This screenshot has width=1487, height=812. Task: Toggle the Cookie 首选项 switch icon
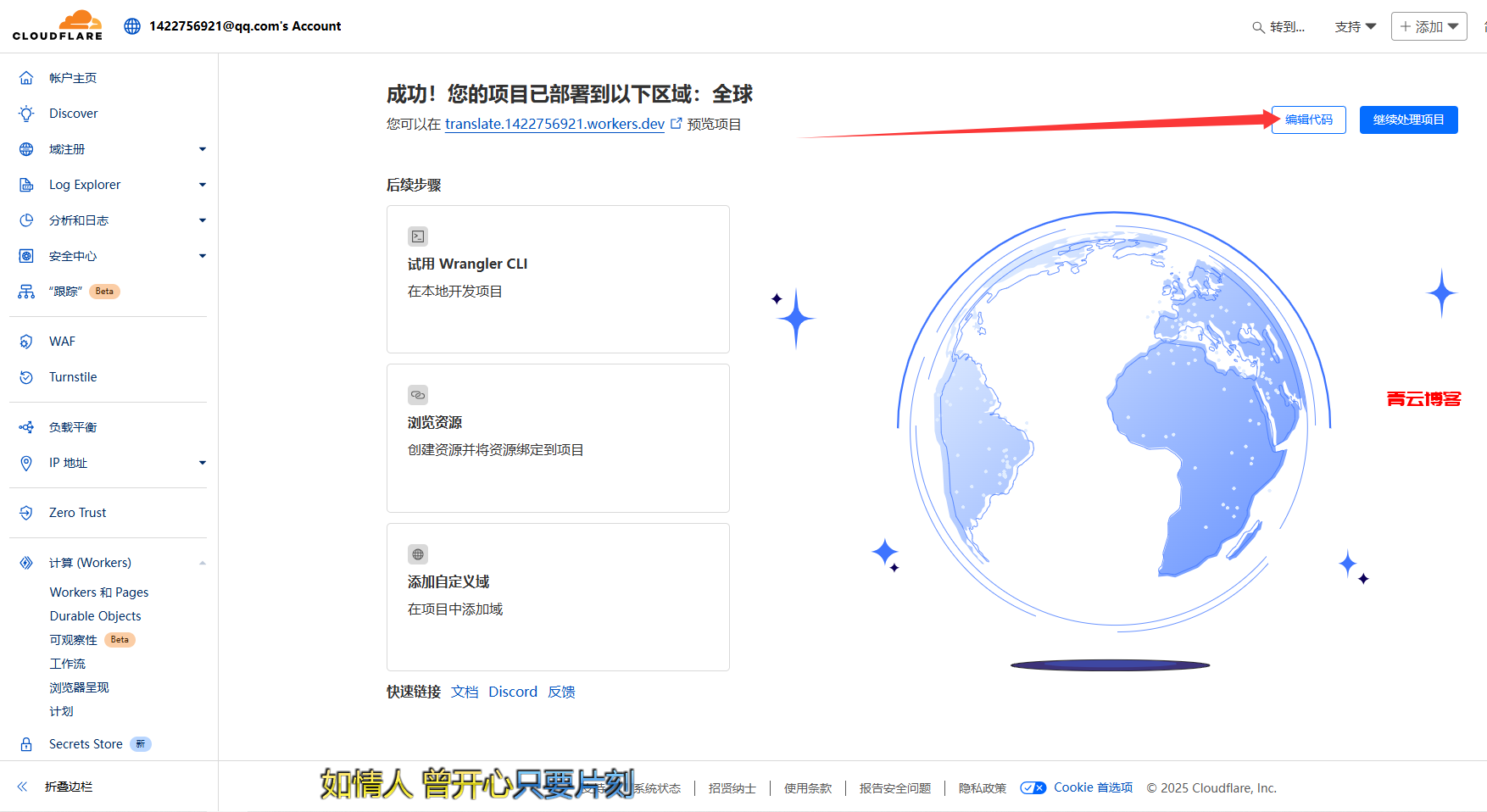pyautogui.click(x=1033, y=788)
